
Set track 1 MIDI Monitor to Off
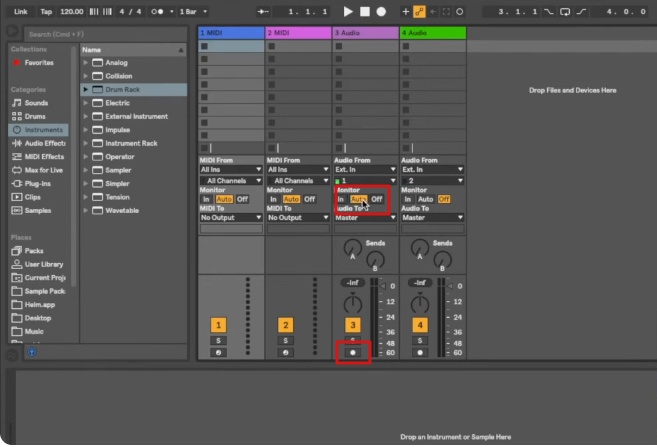coord(243,199)
